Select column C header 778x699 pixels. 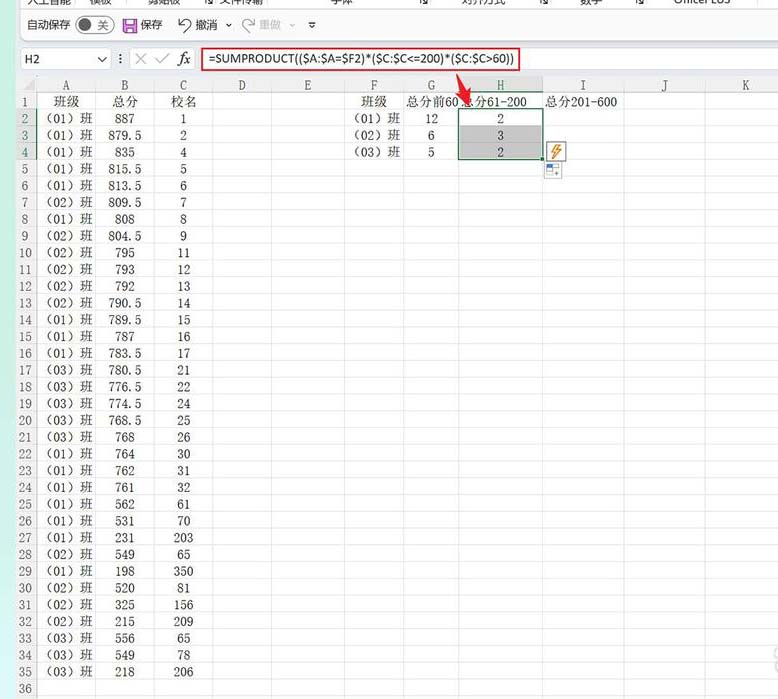click(183, 85)
